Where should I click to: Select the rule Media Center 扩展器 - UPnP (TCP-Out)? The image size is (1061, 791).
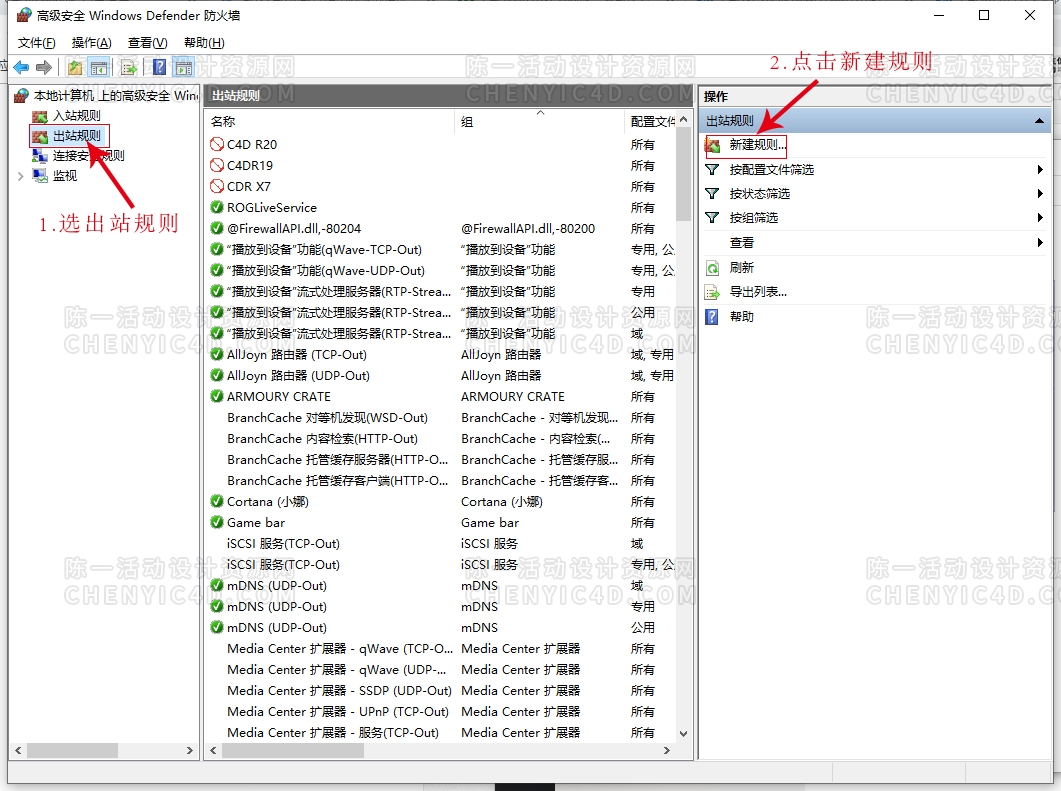pyautogui.click(x=338, y=711)
